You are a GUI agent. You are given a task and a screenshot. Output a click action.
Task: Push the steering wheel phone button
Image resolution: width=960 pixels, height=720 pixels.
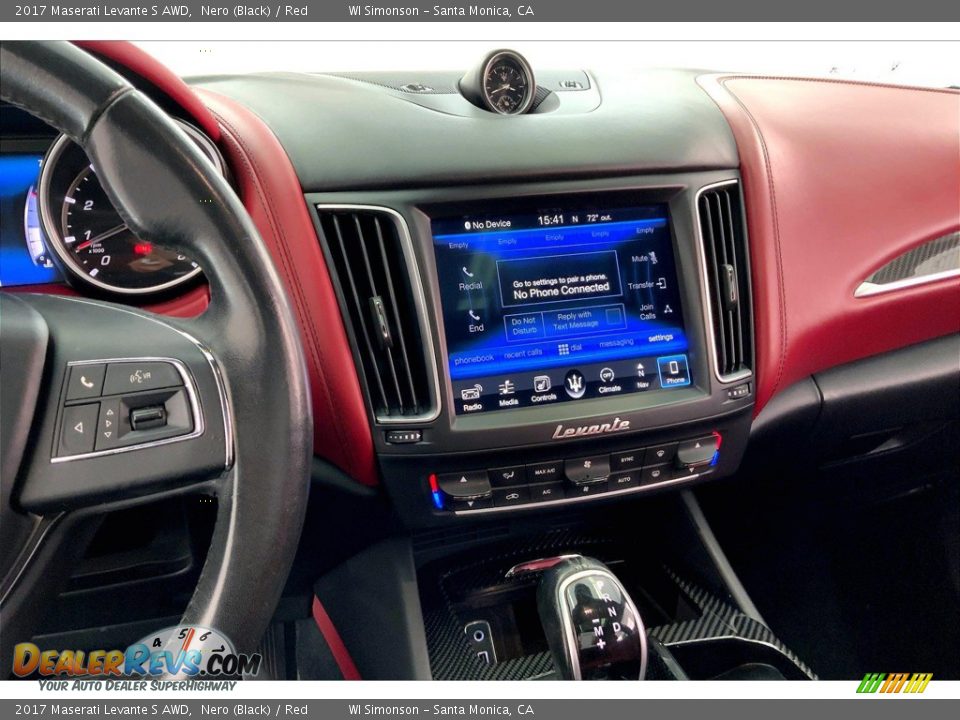(x=86, y=381)
